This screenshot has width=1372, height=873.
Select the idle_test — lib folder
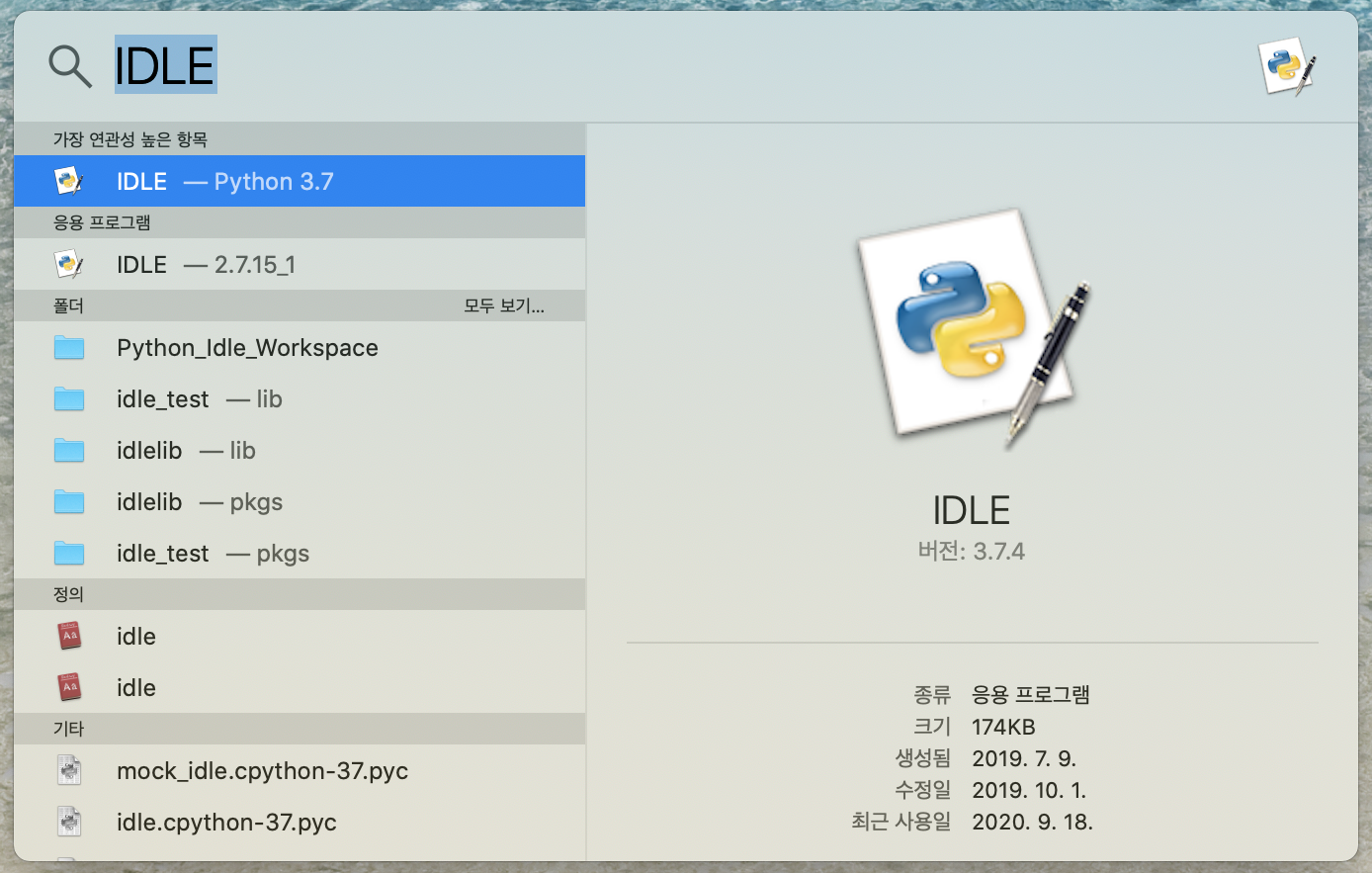(x=300, y=398)
